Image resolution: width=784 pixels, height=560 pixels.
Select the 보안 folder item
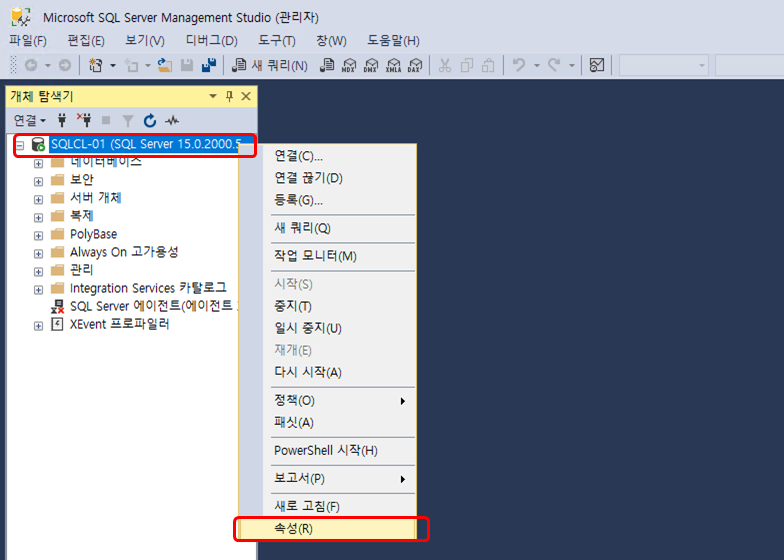coord(82,180)
